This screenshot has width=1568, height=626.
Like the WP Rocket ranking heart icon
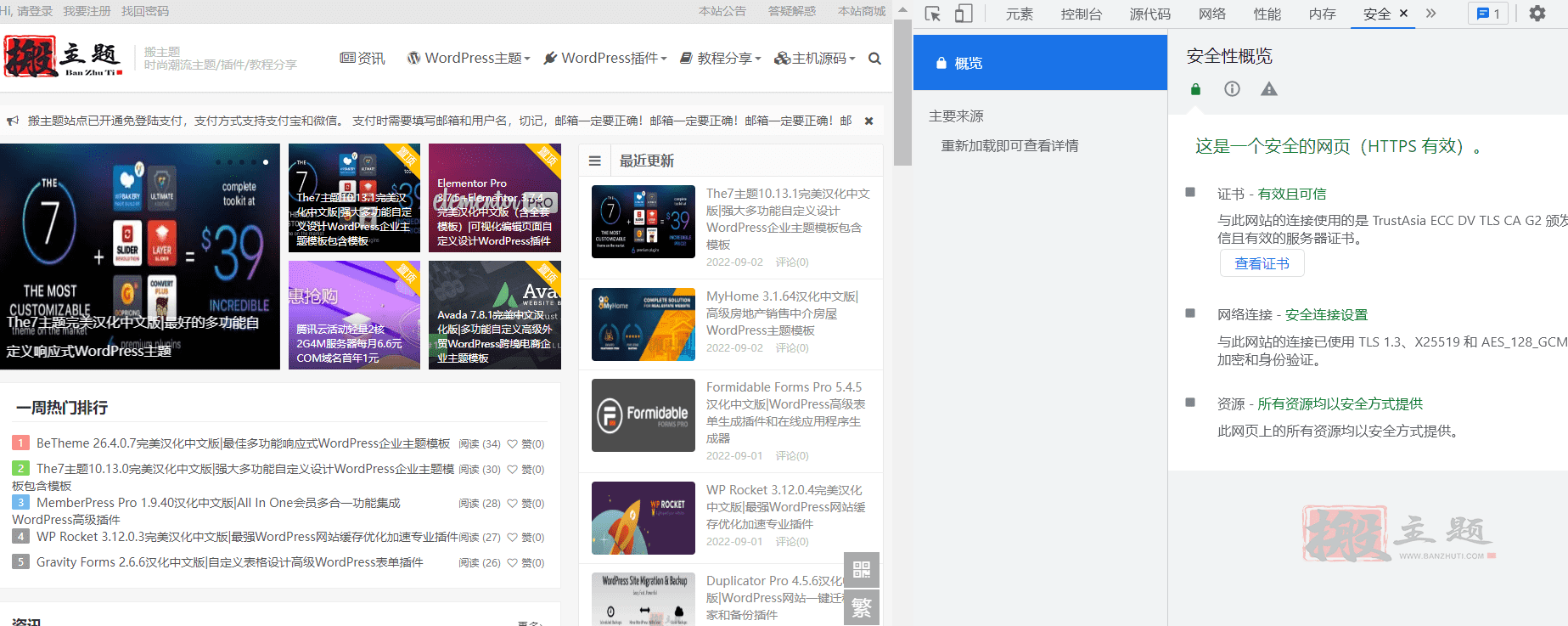[x=512, y=538]
